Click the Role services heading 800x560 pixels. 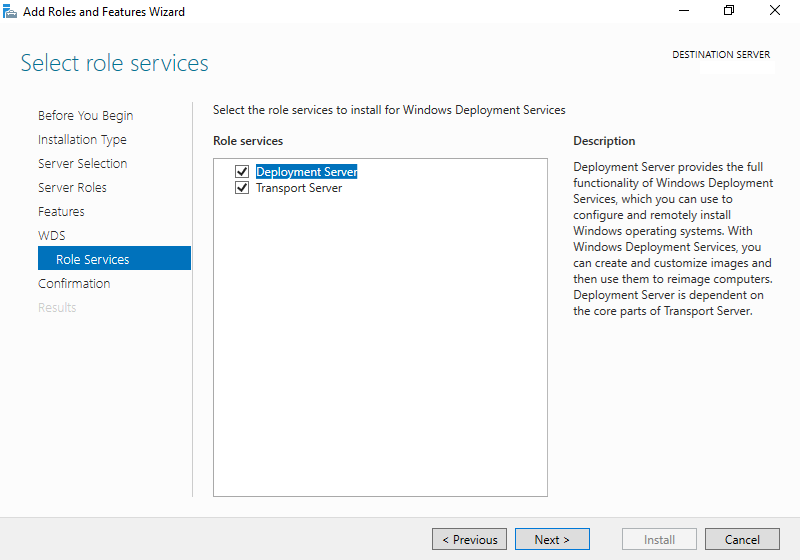[248, 141]
